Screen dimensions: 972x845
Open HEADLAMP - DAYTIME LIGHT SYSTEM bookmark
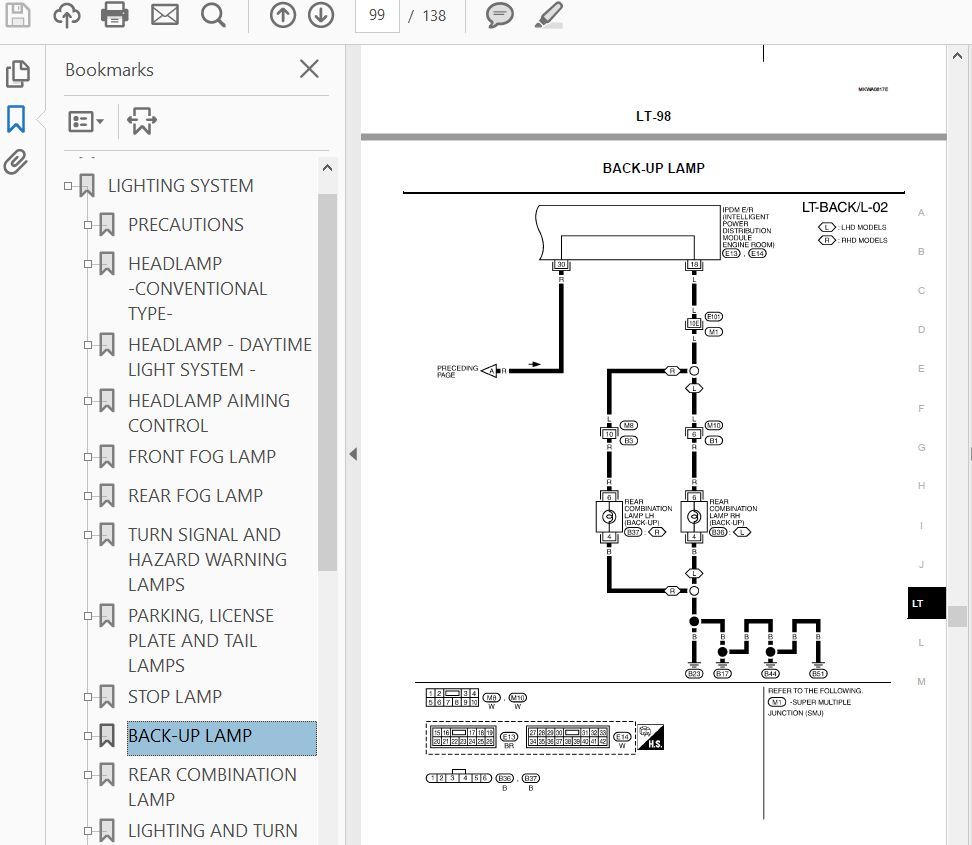pos(219,356)
